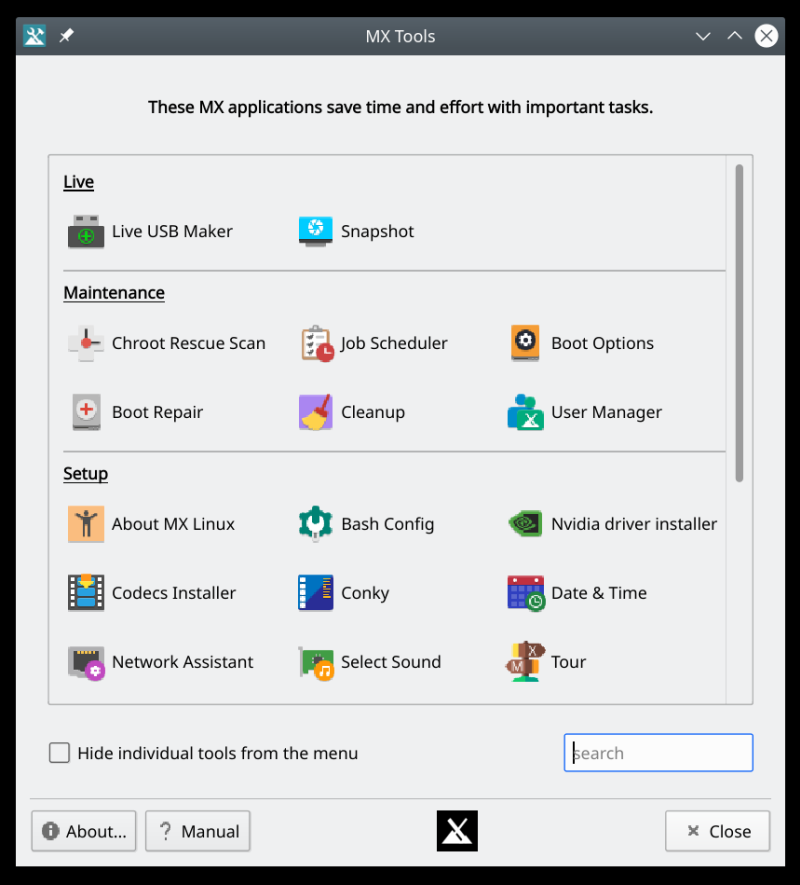Open the Boot Options icon
800x885 pixels.
tap(525, 343)
